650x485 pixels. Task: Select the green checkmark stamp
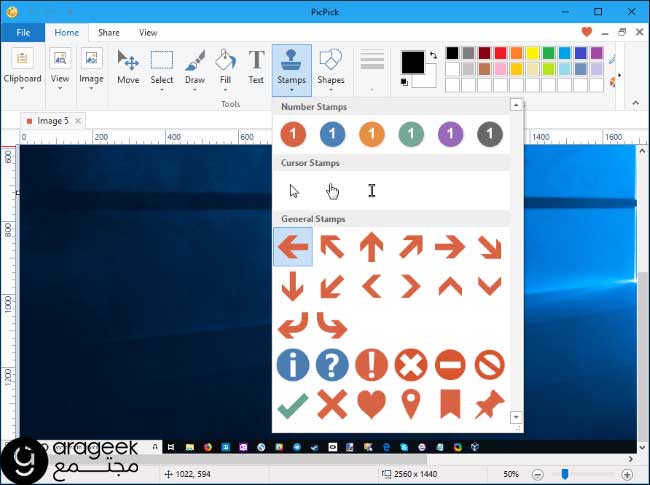tap(293, 405)
